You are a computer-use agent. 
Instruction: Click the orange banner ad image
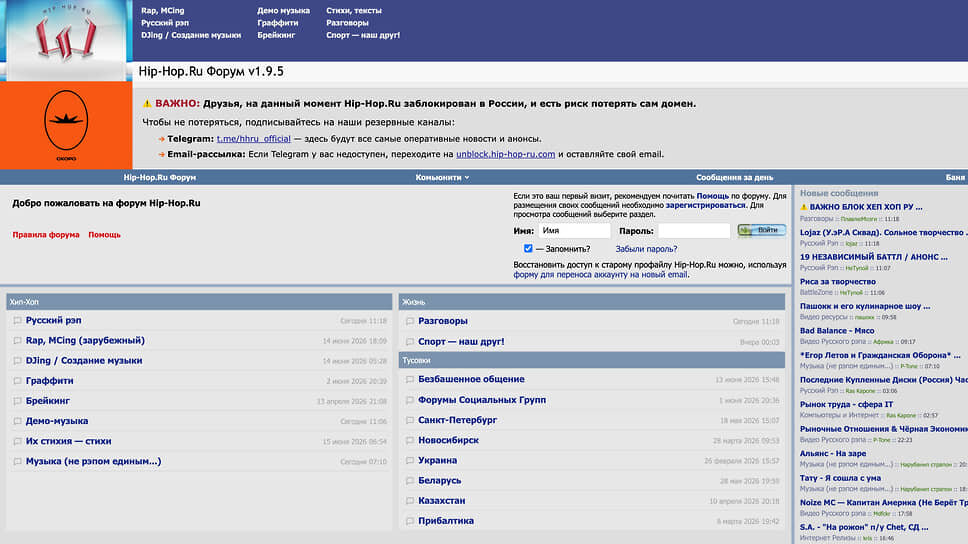[x=66, y=125]
